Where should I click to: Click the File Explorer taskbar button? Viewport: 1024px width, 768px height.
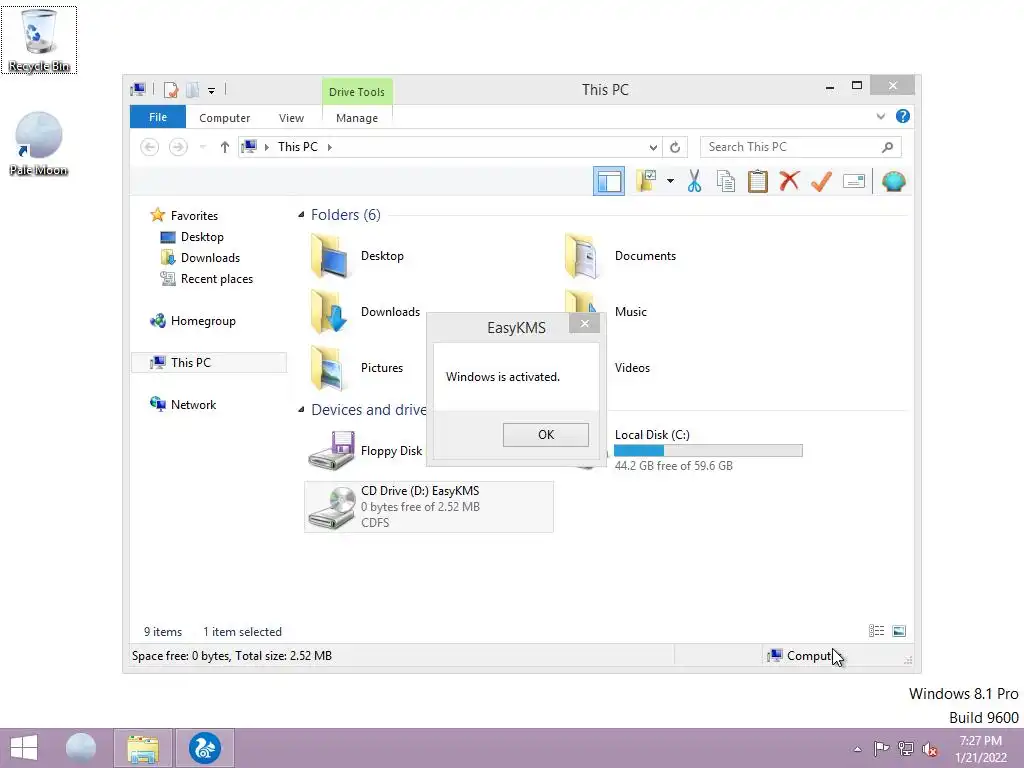pyautogui.click(x=143, y=748)
